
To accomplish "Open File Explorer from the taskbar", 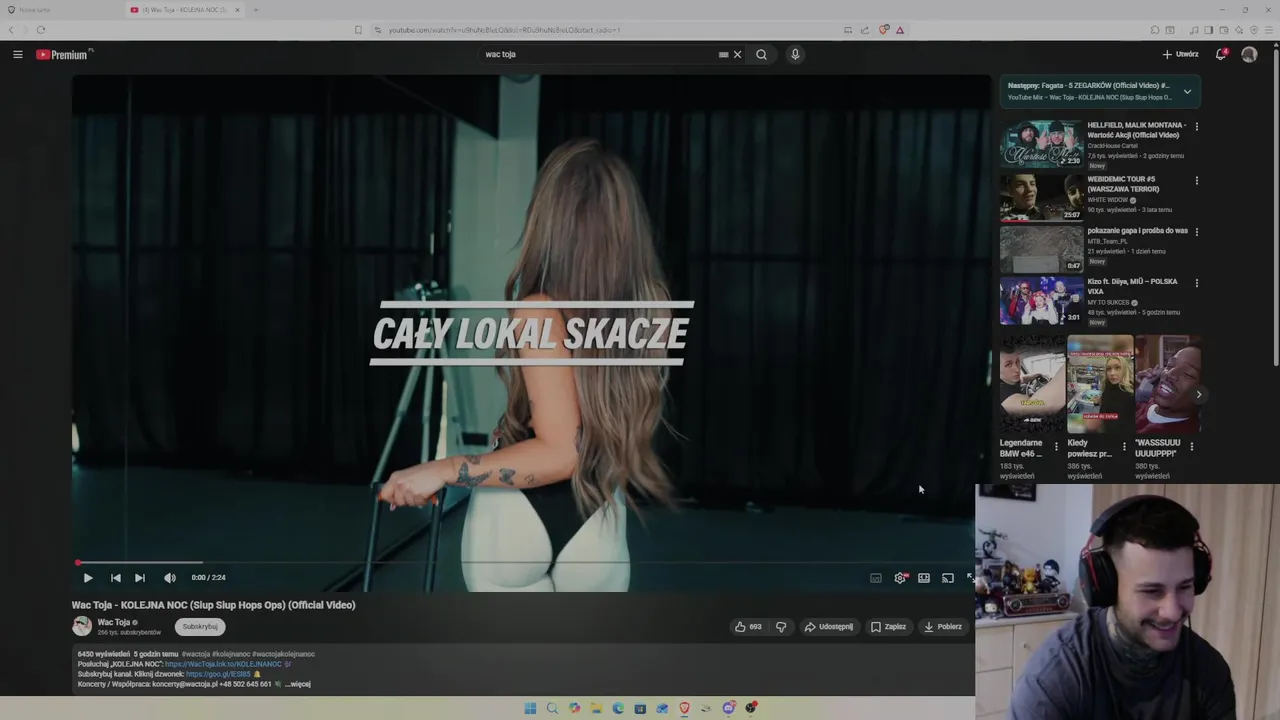I will coord(596,708).
